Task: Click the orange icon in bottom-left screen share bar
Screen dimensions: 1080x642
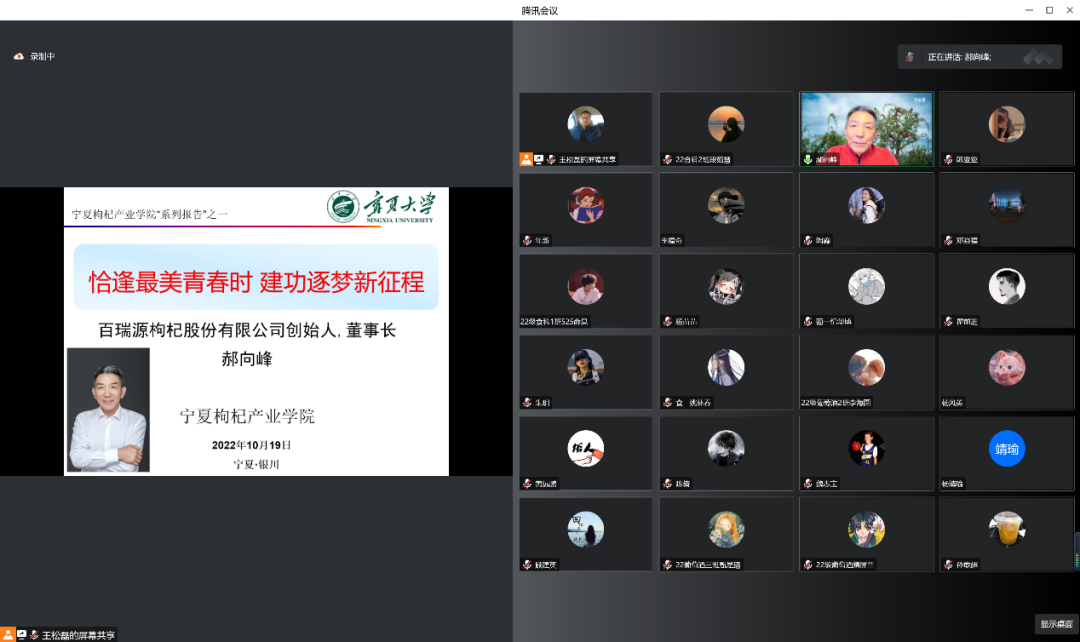Action: click(8, 634)
